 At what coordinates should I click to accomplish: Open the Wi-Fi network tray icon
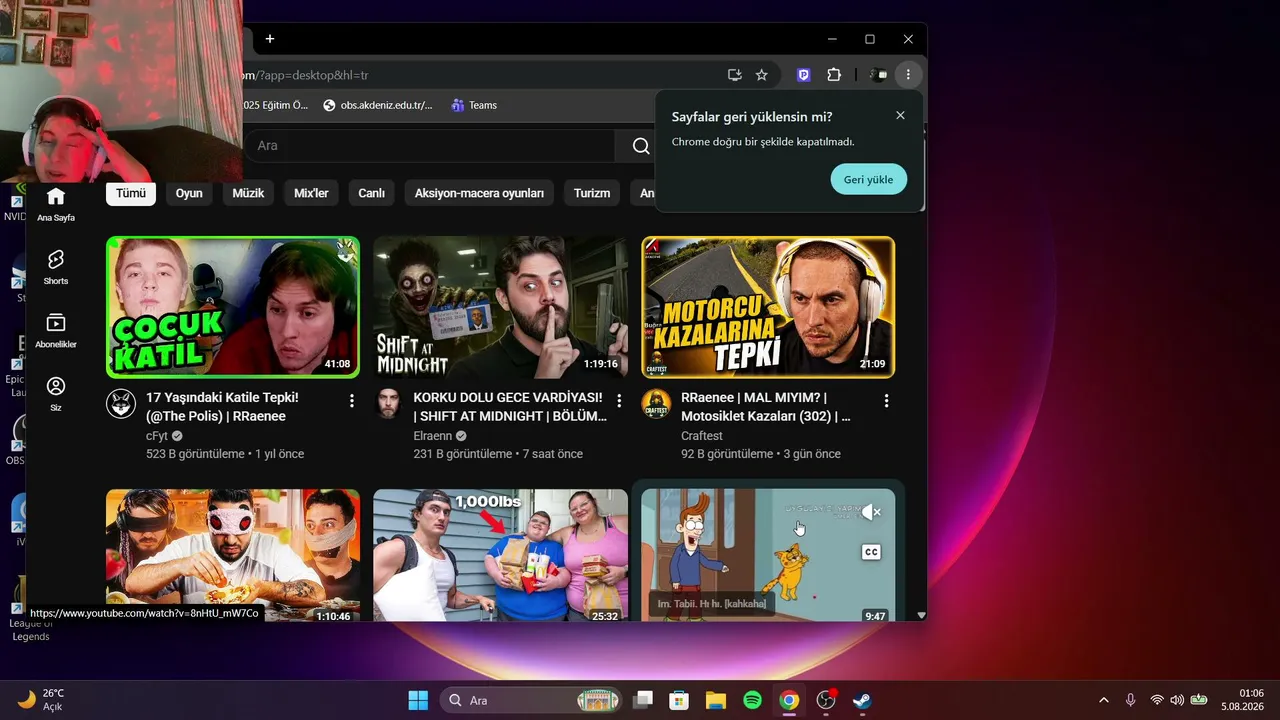tap(1157, 700)
